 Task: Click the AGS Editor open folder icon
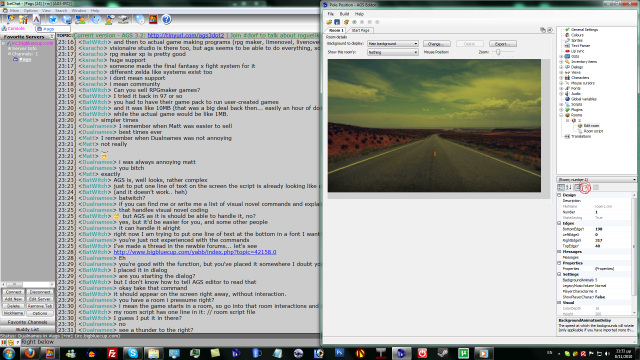coord(329,22)
